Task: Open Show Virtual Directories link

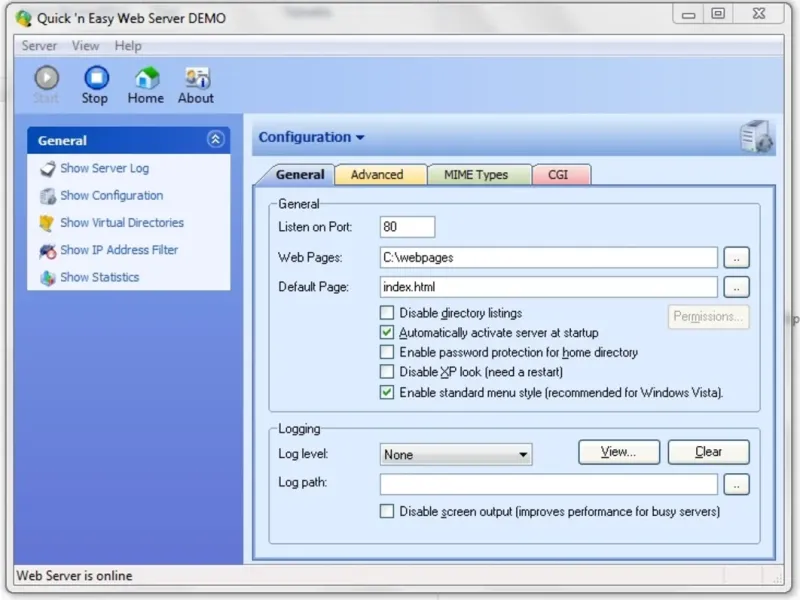Action: 122,222
